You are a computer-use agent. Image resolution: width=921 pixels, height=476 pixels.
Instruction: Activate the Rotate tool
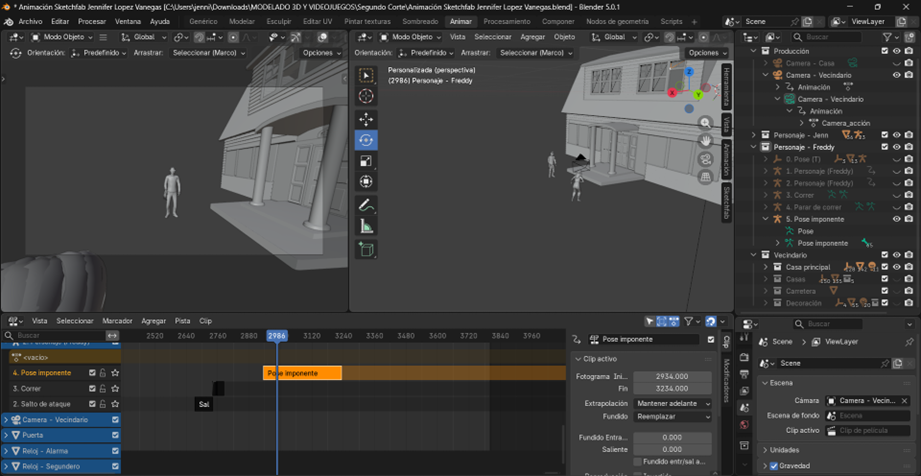click(366, 140)
